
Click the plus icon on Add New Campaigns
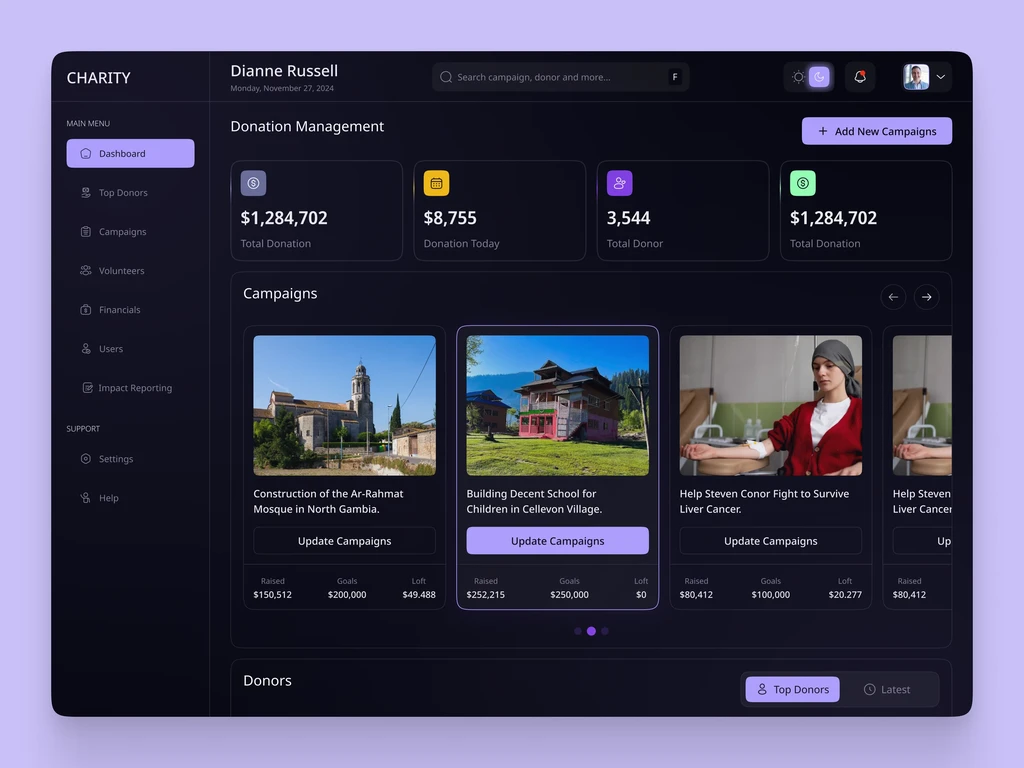pyautogui.click(x=823, y=131)
